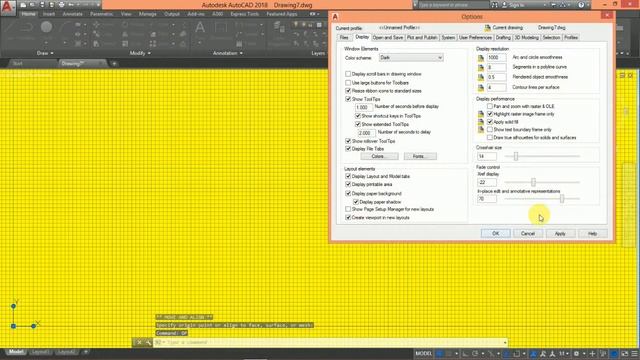Click the Plot printer icon in Quick Access toolbar
This screenshot has height=360, width=640.
pos(62,5)
